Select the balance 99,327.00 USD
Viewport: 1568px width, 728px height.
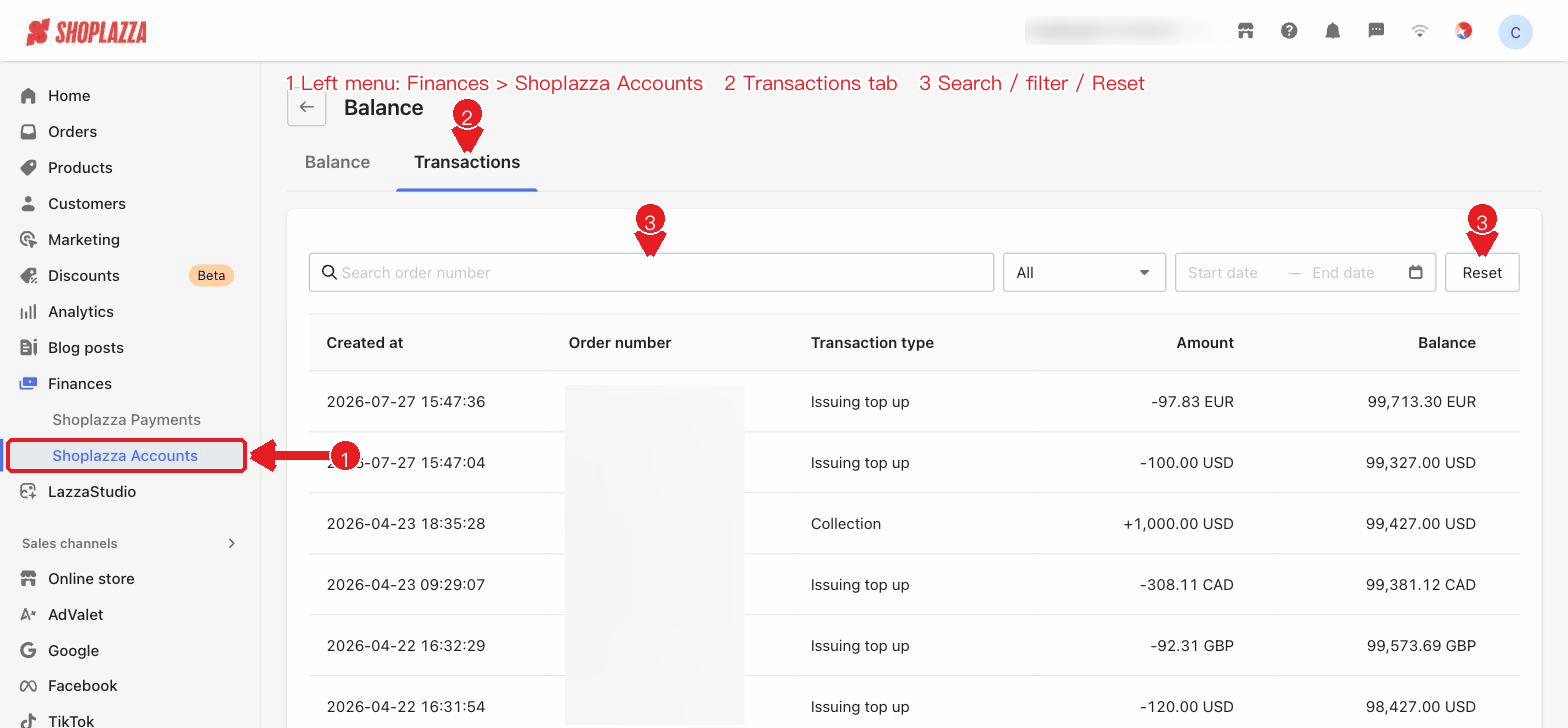click(1421, 463)
